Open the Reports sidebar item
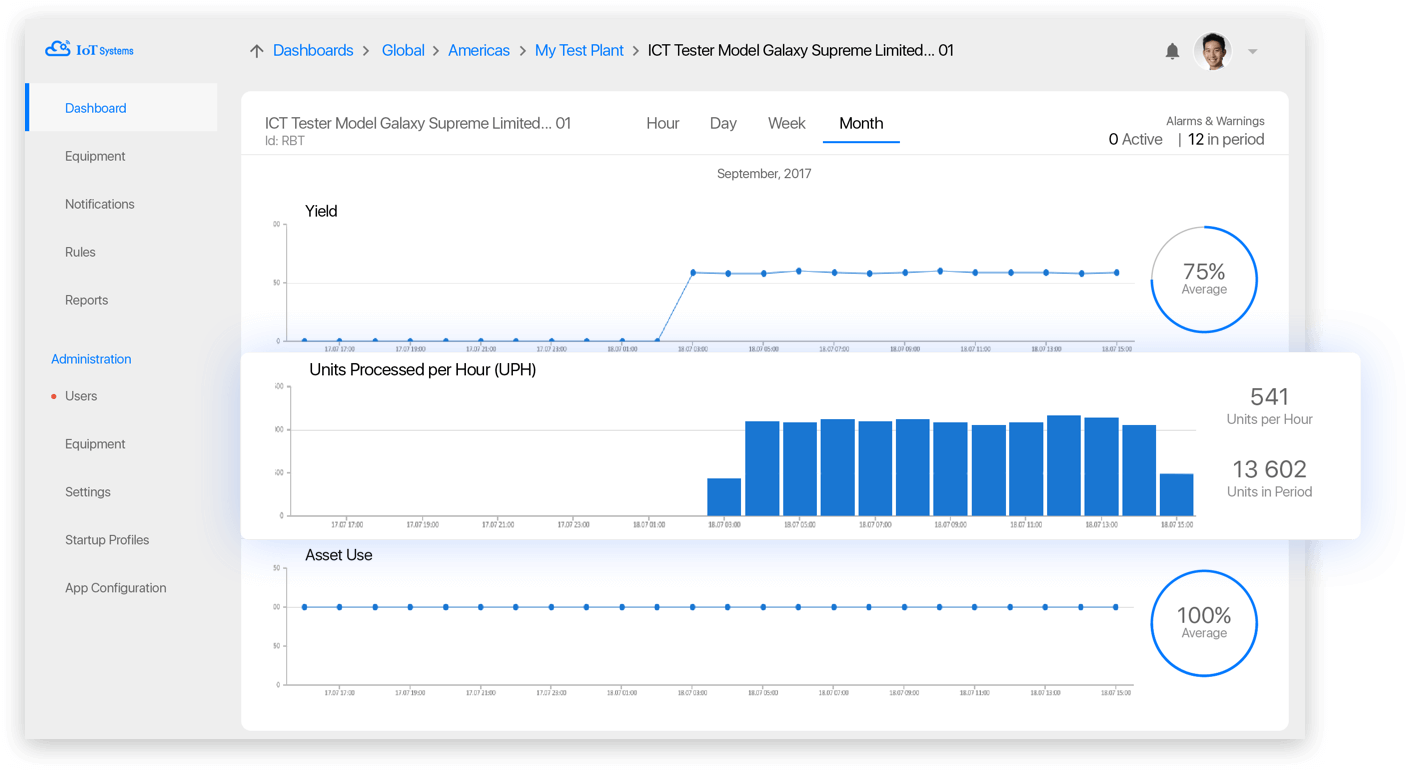The height and width of the screenshot is (770, 1411). coord(86,300)
